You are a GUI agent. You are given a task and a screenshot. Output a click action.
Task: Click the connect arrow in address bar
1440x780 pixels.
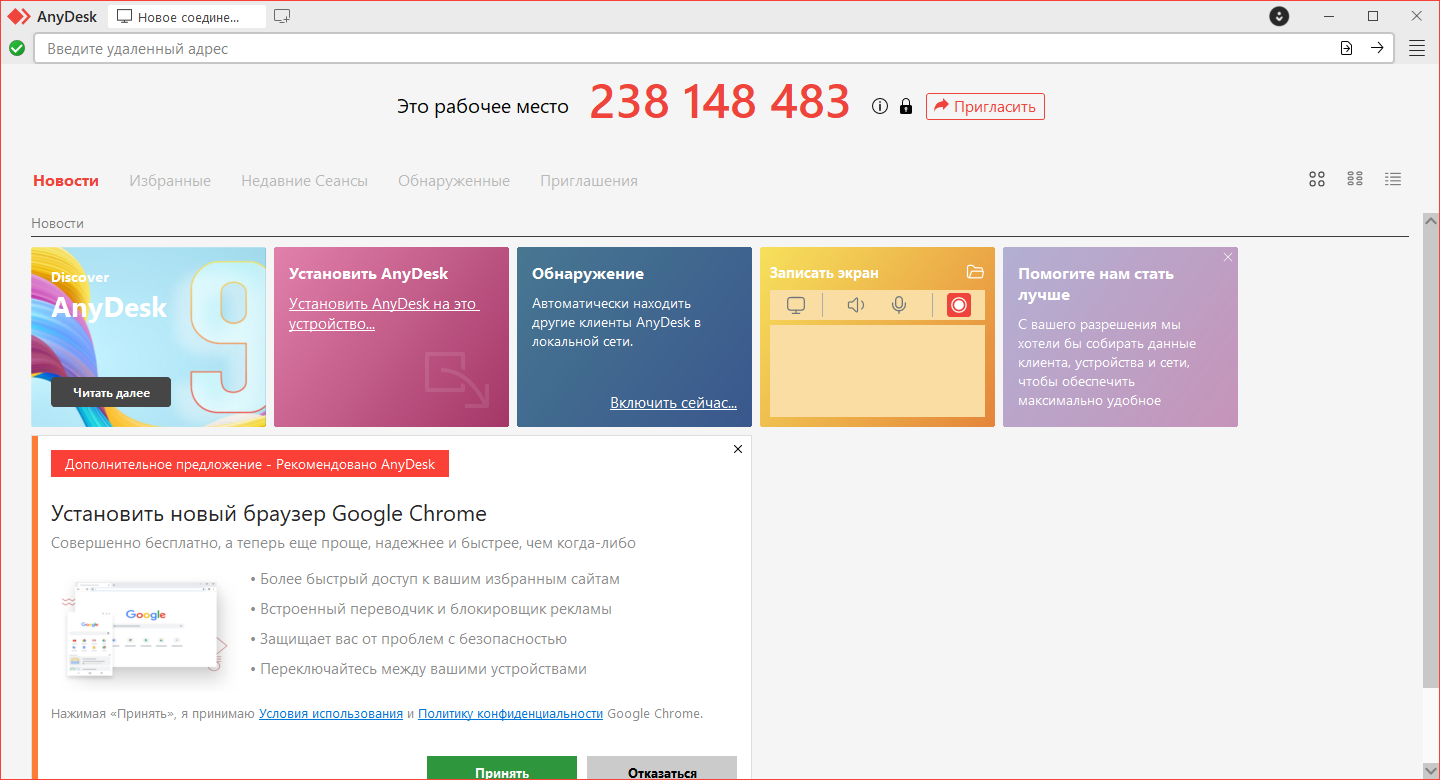1377,48
